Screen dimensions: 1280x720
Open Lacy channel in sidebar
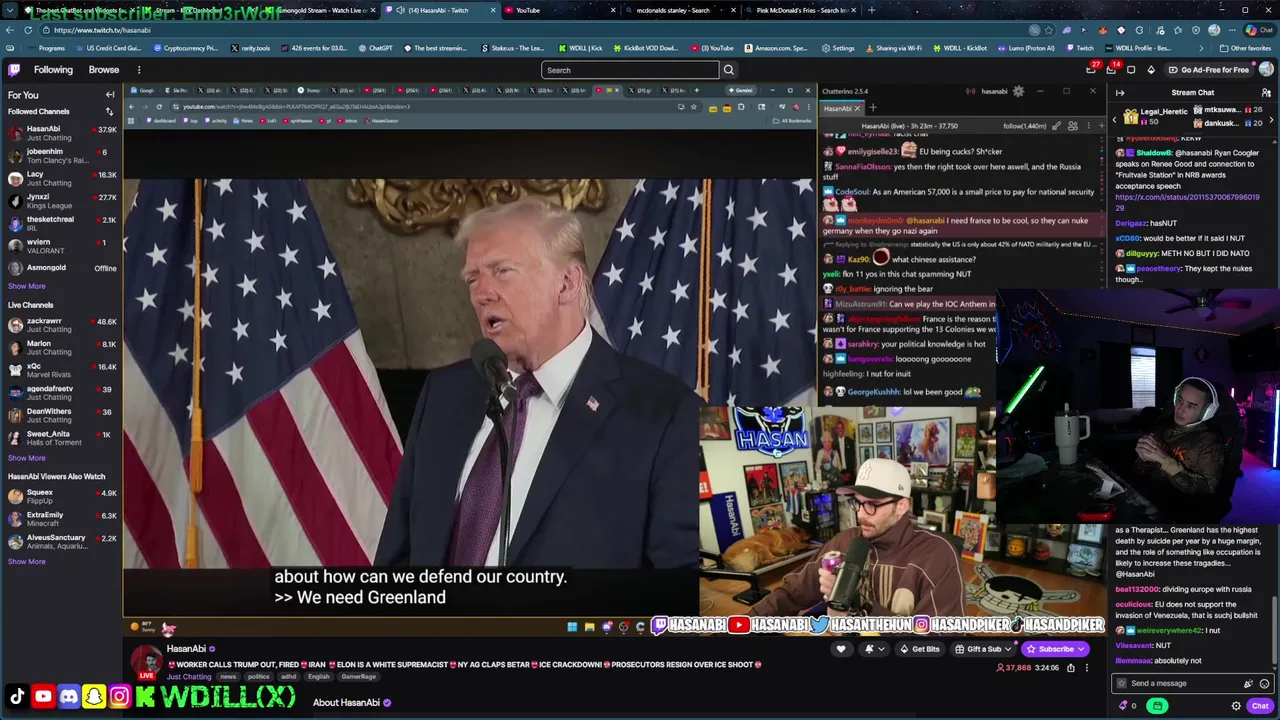(x=60, y=179)
